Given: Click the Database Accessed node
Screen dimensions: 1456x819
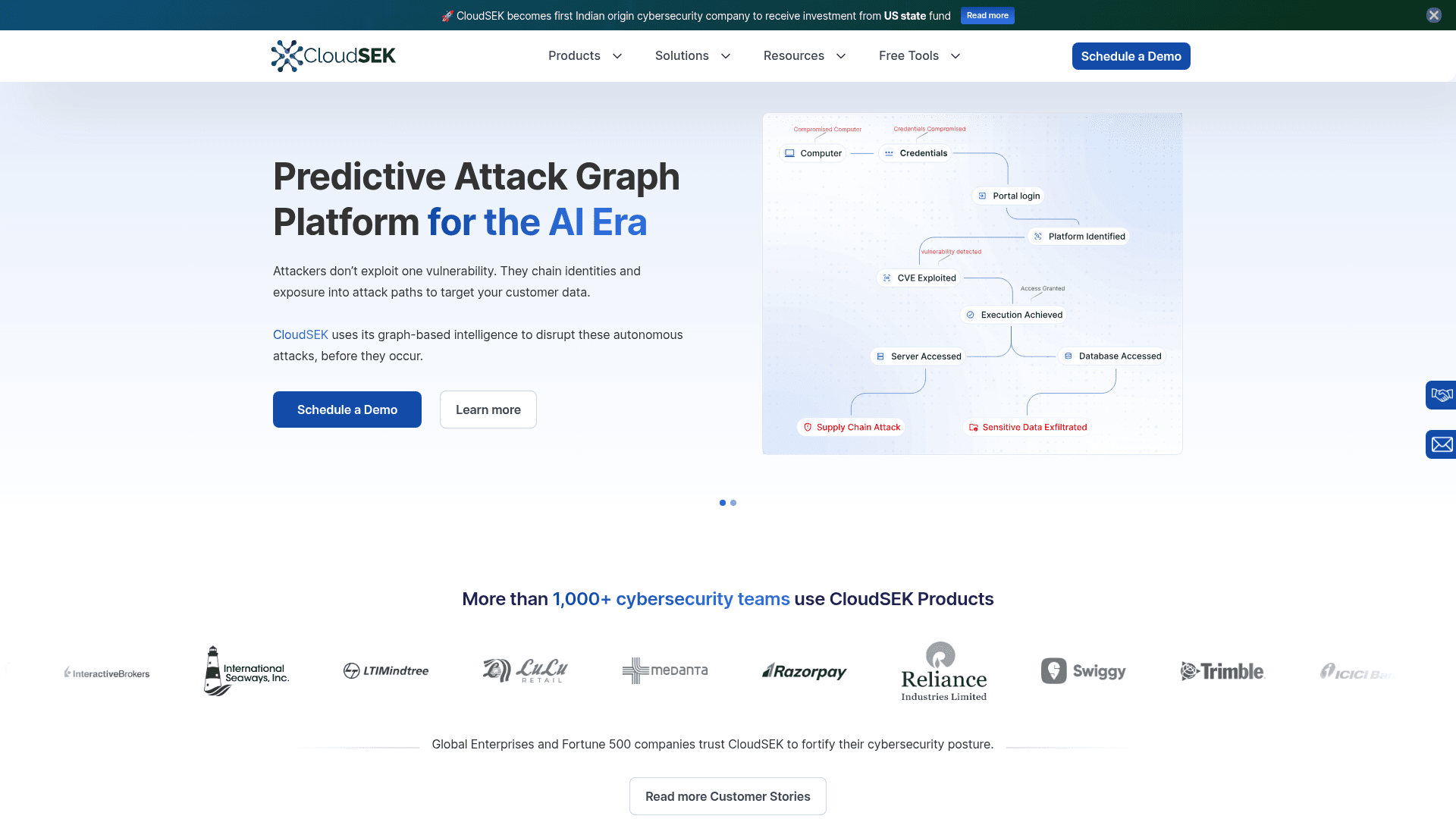Looking at the screenshot, I should click(x=1112, y=356).
